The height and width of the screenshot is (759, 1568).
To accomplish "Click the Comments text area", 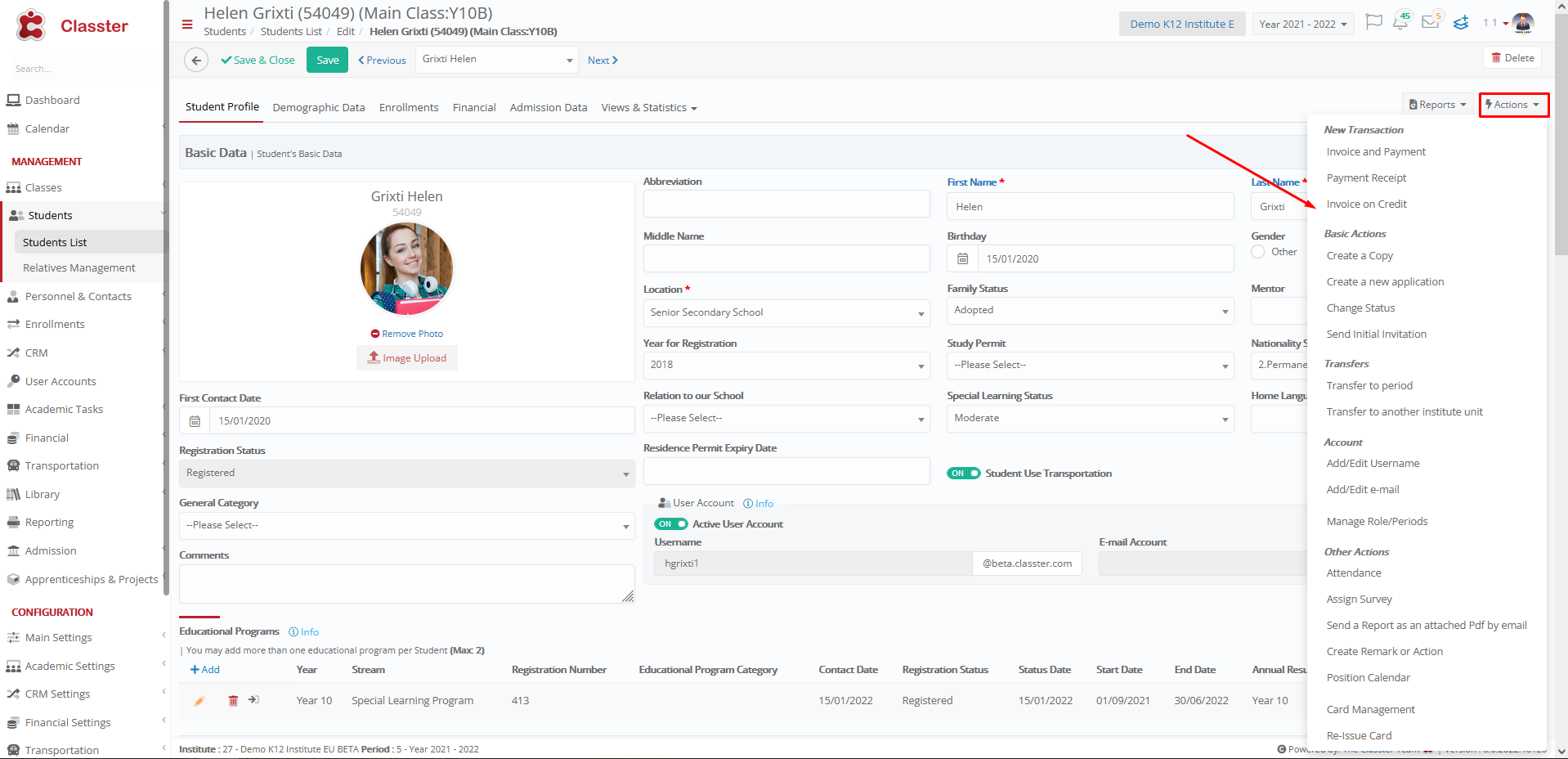I will click(407, 584).
